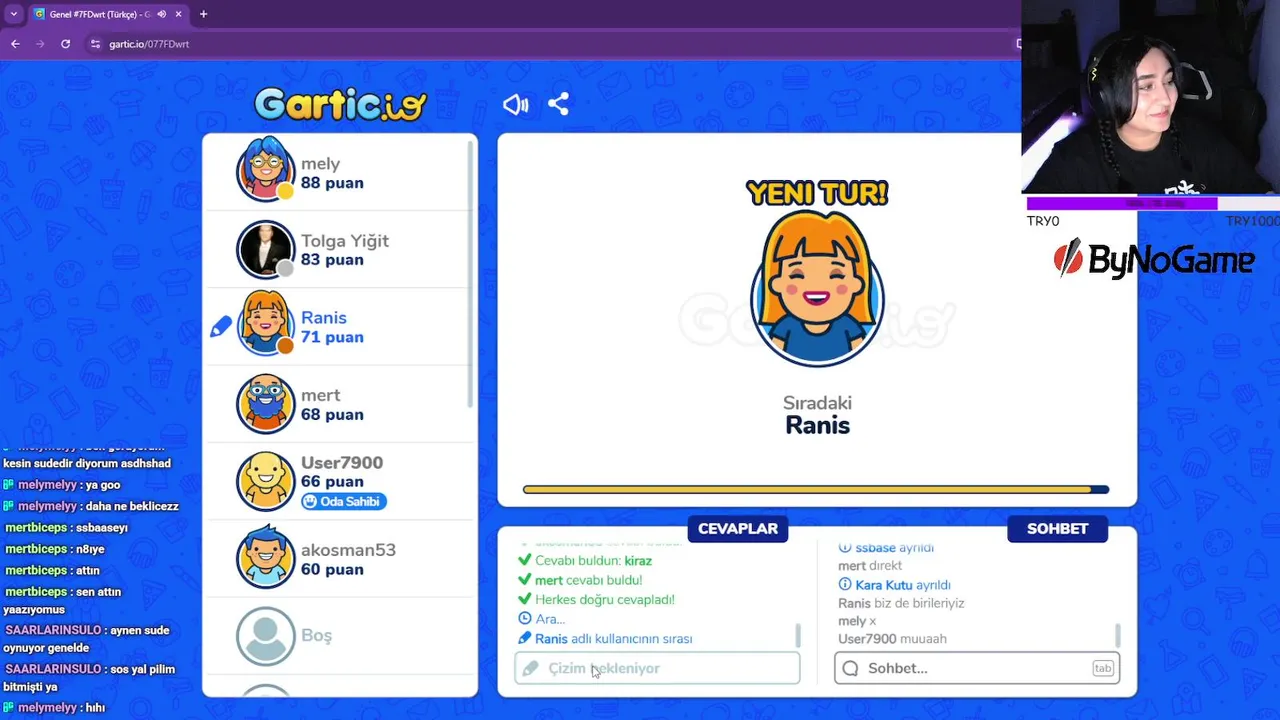This screenshot has height=720, width=1280.
Task: Click 'mert direkt' chat message
Action: (870, 566)
